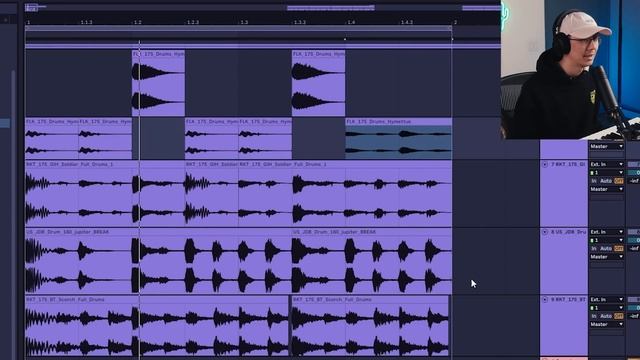Select the loop brace below the ruler
The height and width of the screenshot is (360, 640).
tap(238, 28)
